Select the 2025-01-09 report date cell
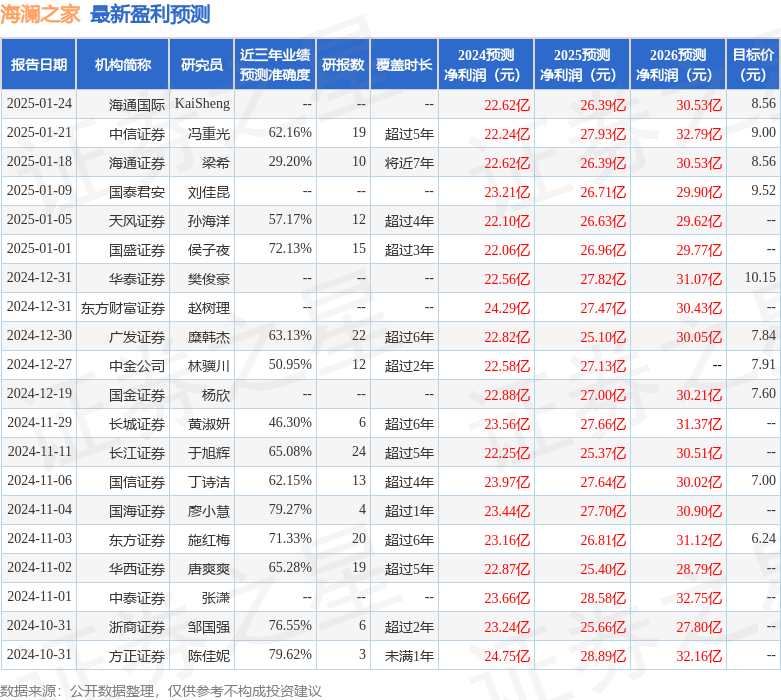Viewport: 781px width, 700px height. pyautogui.click(x=39, y=191)
